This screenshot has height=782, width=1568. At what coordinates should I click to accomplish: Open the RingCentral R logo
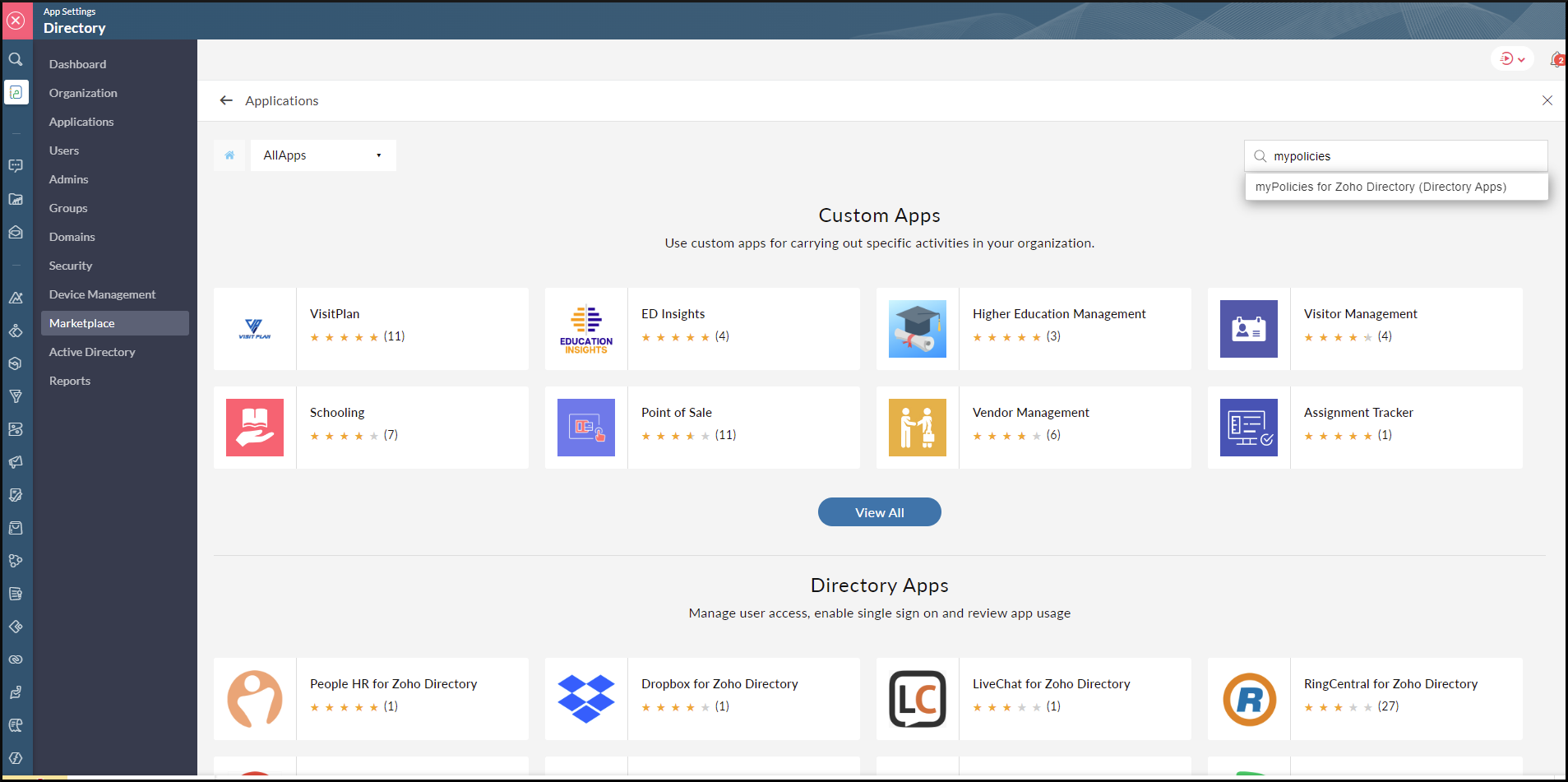point(1249,699)
